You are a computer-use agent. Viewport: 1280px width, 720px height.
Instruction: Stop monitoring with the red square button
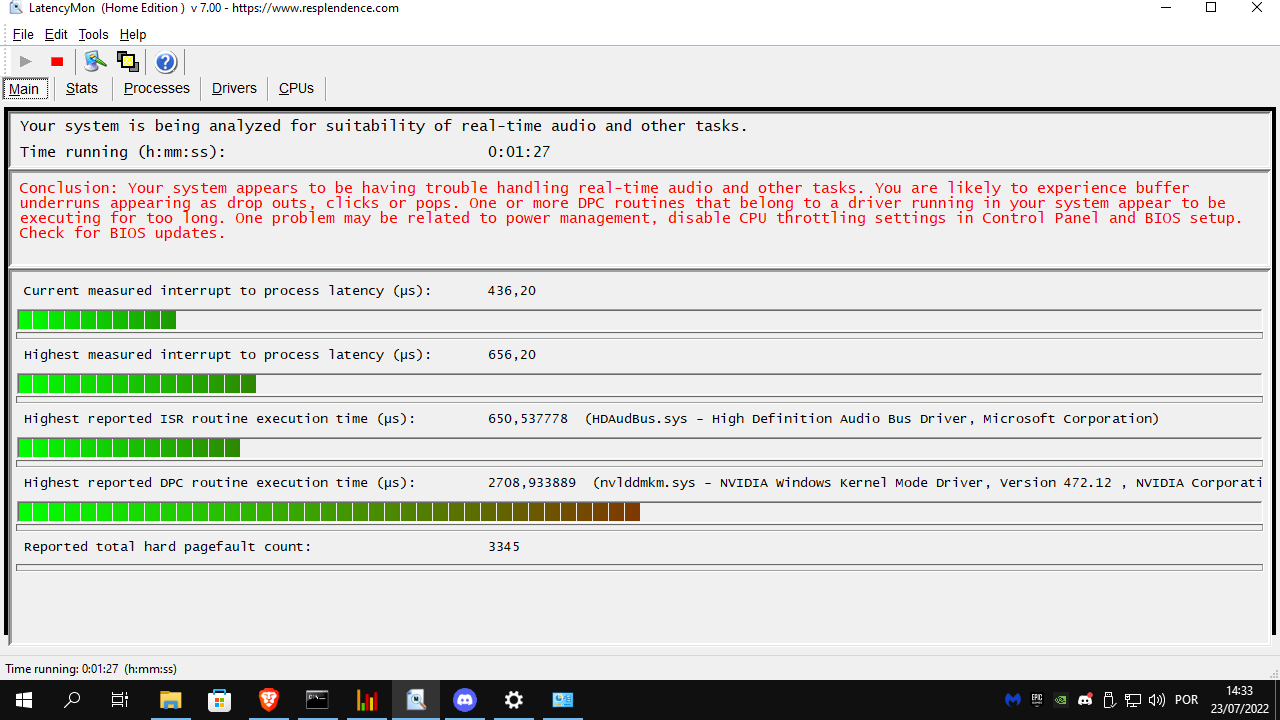tap(57, 62)
